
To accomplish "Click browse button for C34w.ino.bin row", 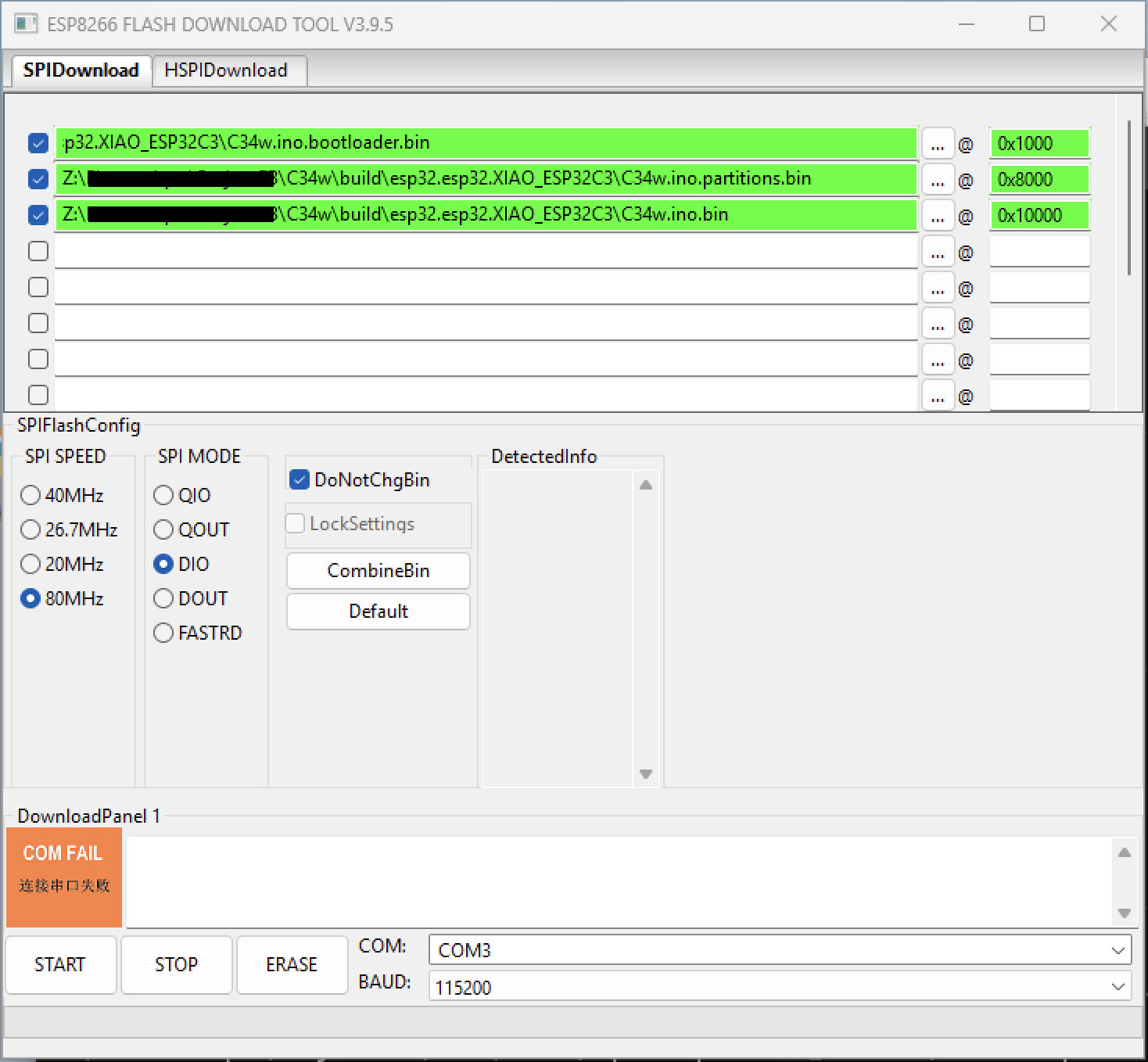I will [937, 216].
